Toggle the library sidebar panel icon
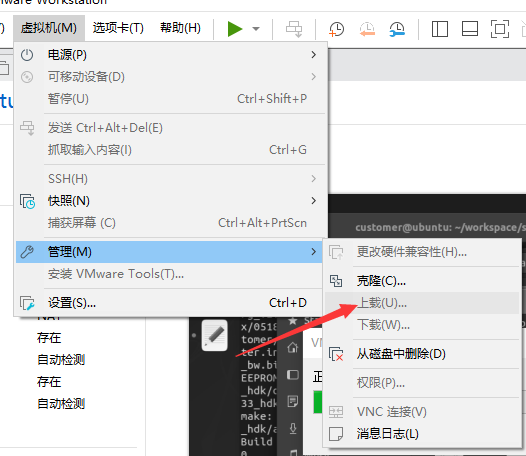Viewport: 526px width, 456px height. (439, 29)
